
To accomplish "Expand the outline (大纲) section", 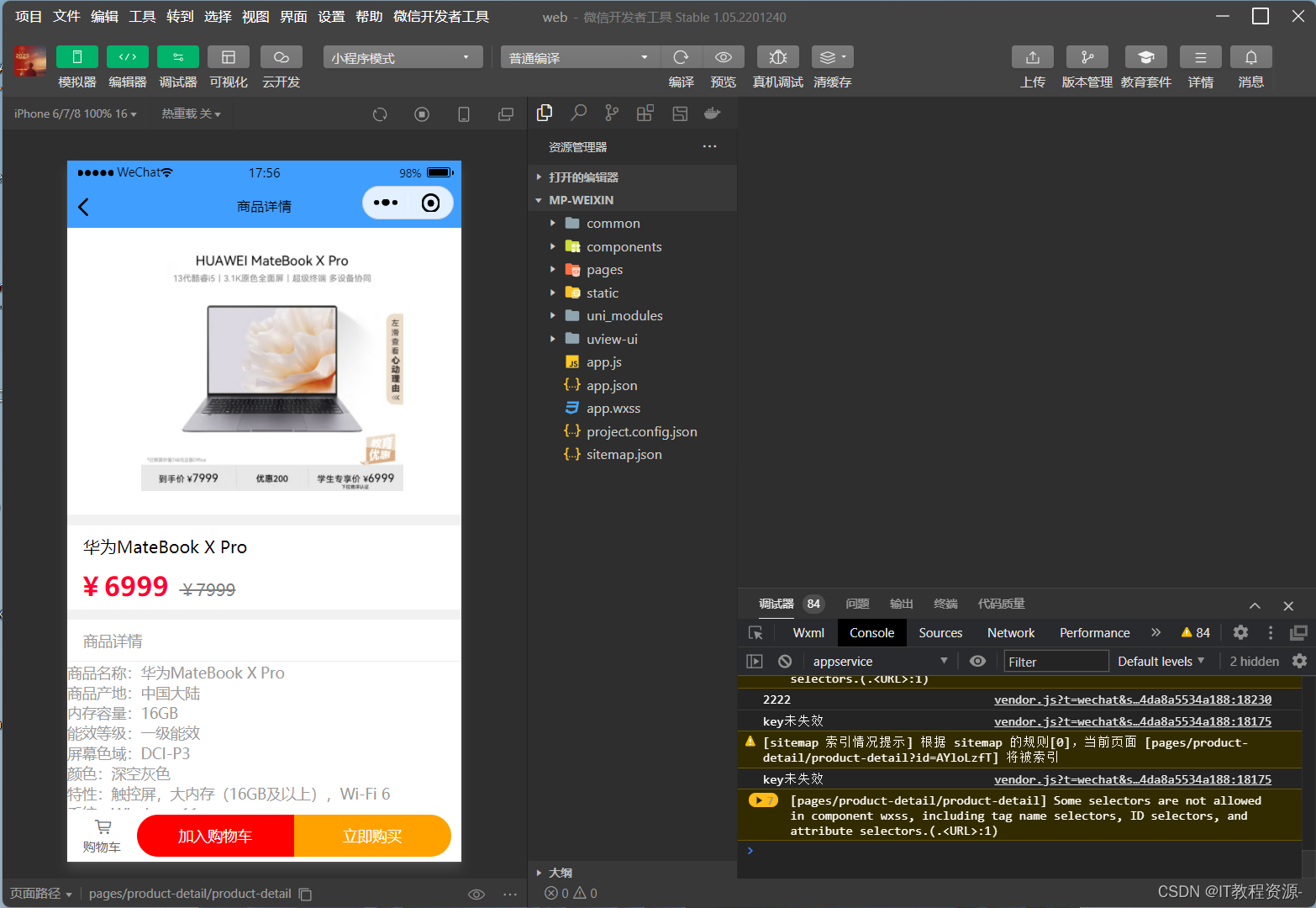I will pyautogui.click(x=634, y=873).
